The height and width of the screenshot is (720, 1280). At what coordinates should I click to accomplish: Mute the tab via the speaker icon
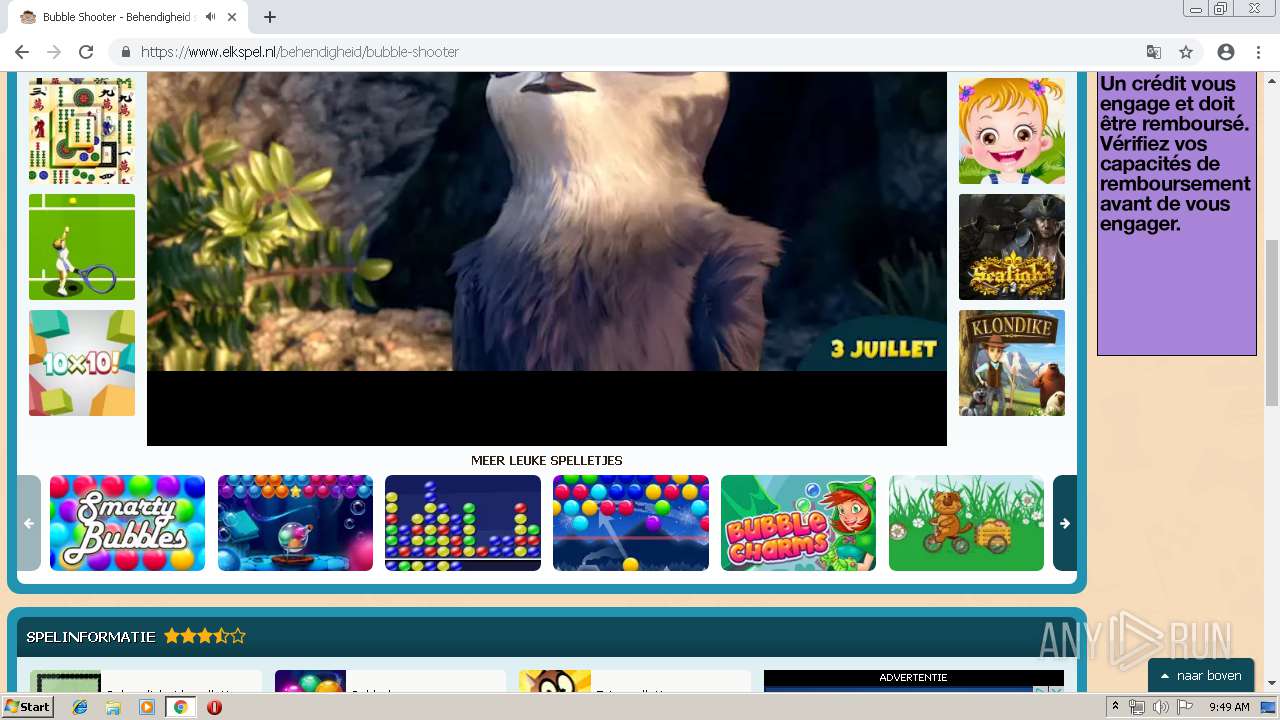coord(211,17)
